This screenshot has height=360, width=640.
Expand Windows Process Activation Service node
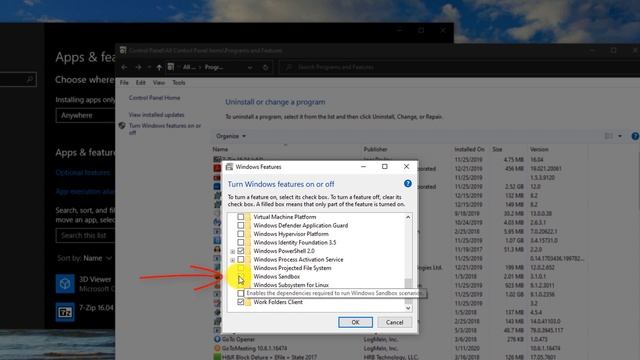(x=233, y=260)
